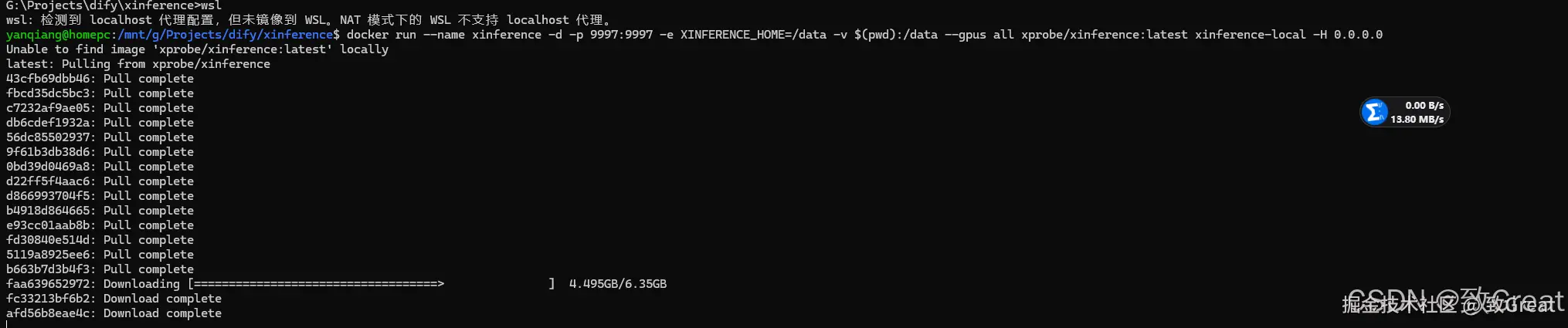Click the fc33213bf6b2 Download complete line

click(x=114, y=299)
